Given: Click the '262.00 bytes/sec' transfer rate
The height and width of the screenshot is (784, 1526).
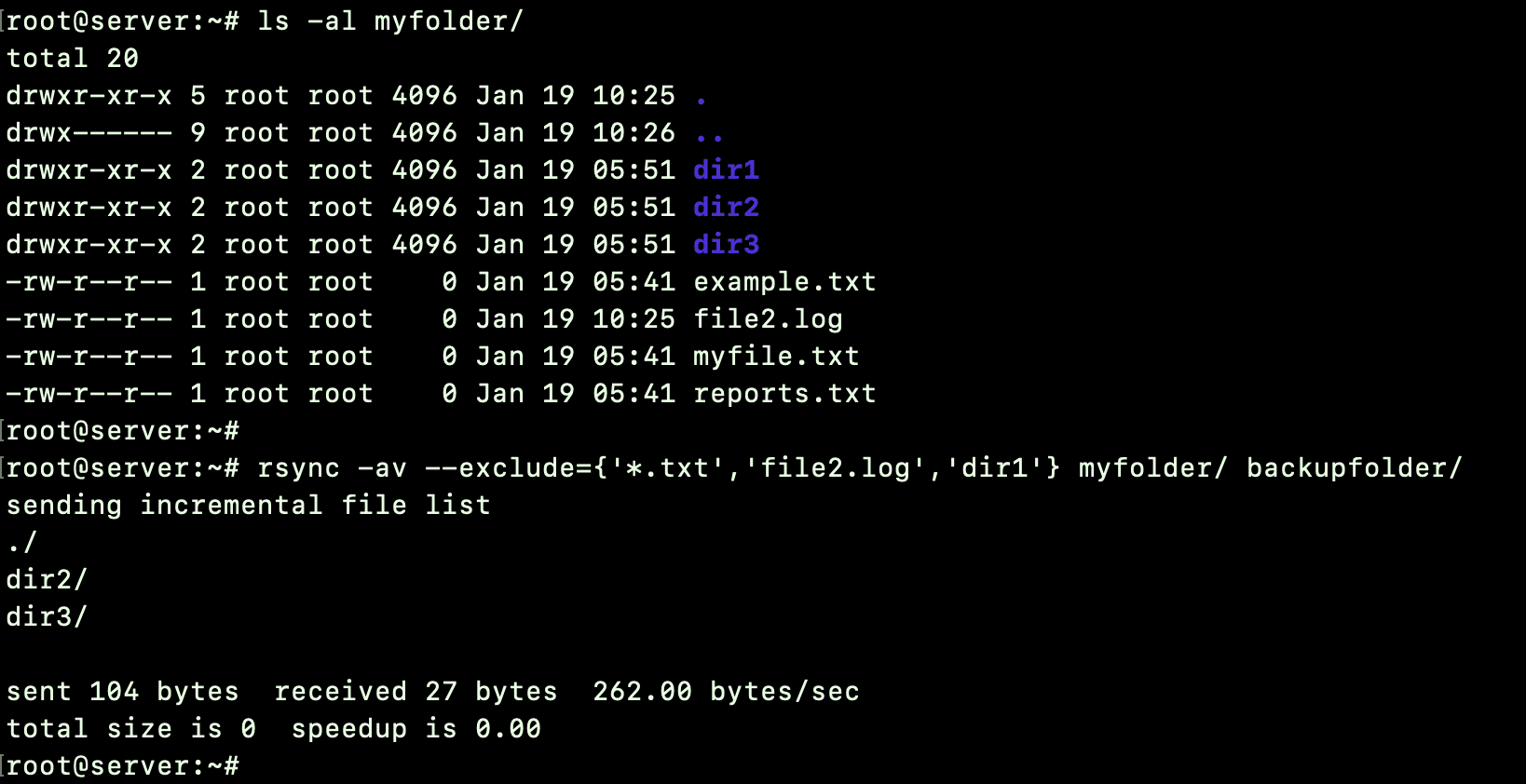Looking at the screenshot, I should pos(726,692).
